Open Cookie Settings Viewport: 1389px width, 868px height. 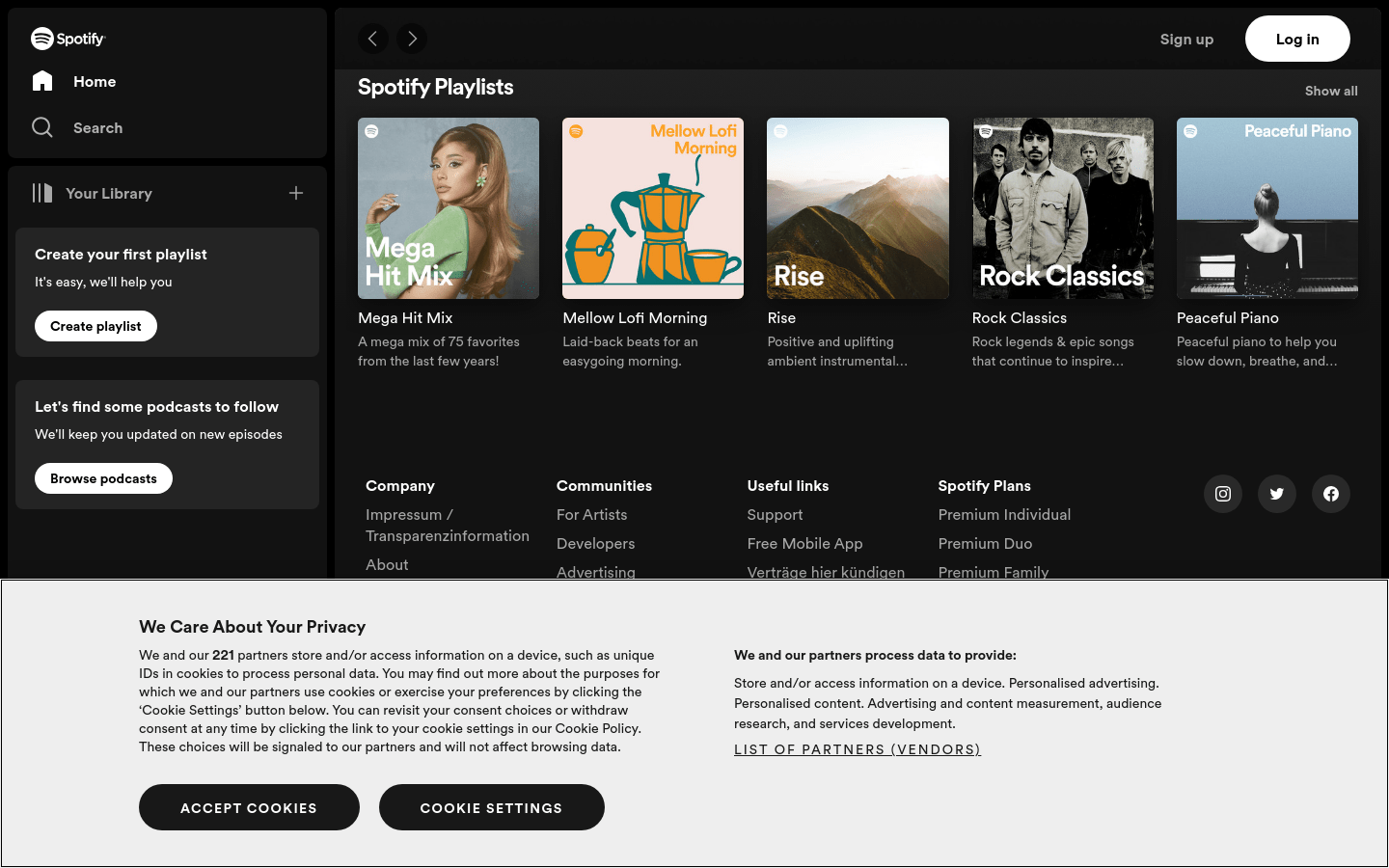491,807
